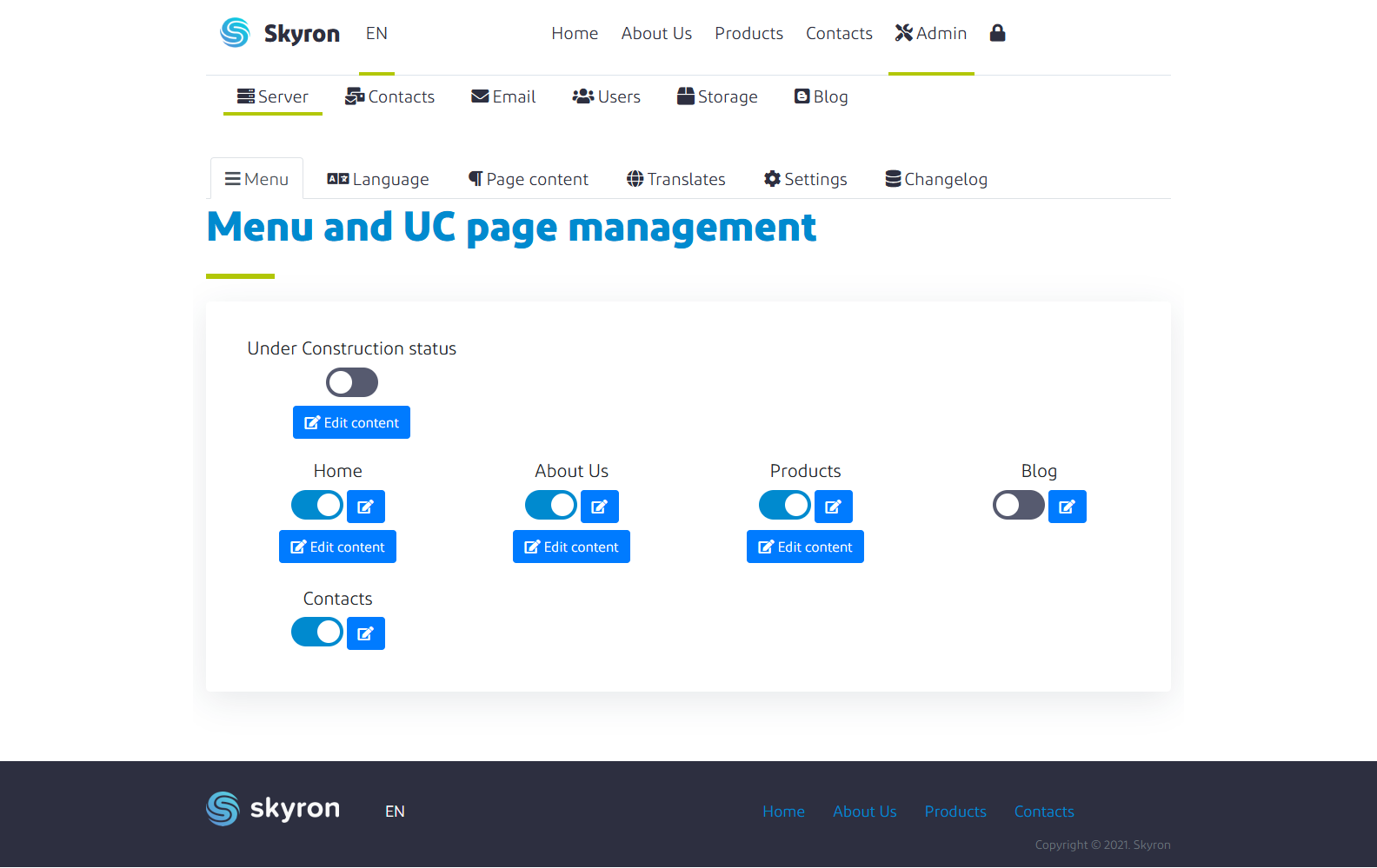
Task: Click Edit content button under About Us
Action: (571, 547)
